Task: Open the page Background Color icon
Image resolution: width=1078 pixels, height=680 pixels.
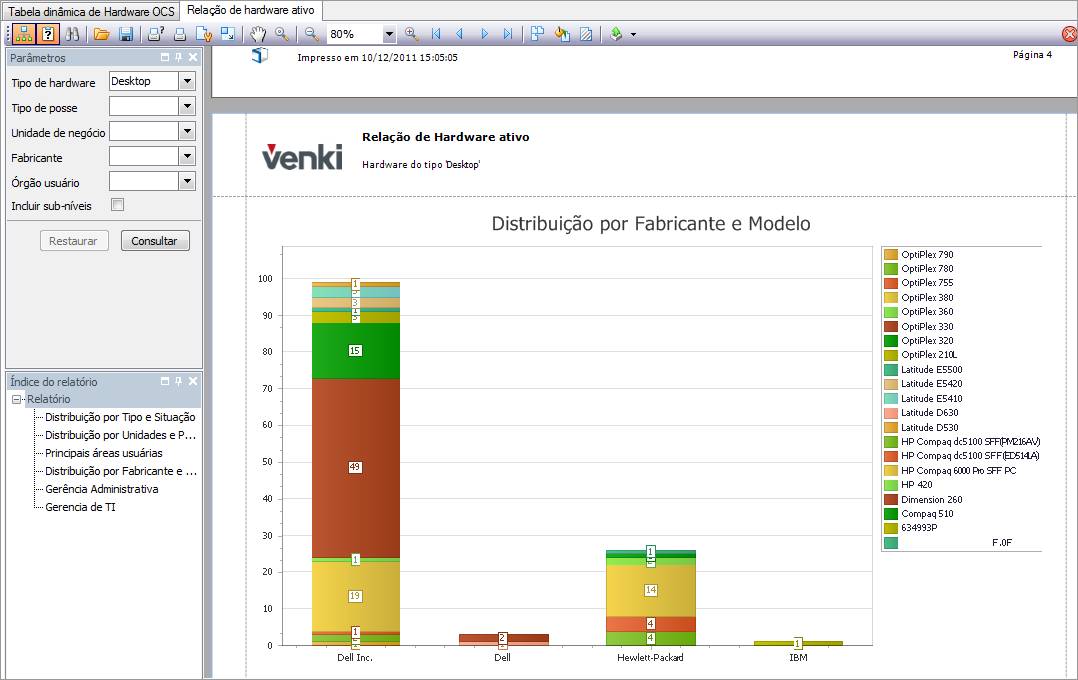Action: (x=562, y=34)
